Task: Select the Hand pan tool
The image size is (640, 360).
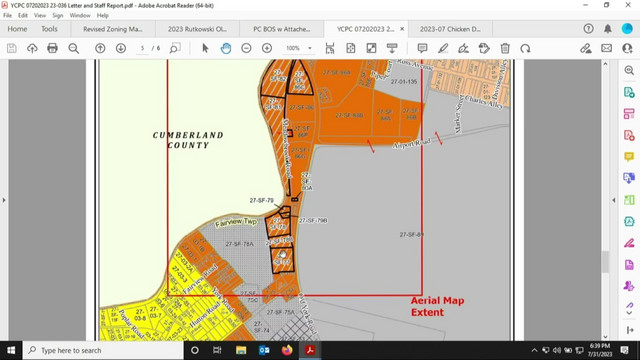Action: click(226, 48)
